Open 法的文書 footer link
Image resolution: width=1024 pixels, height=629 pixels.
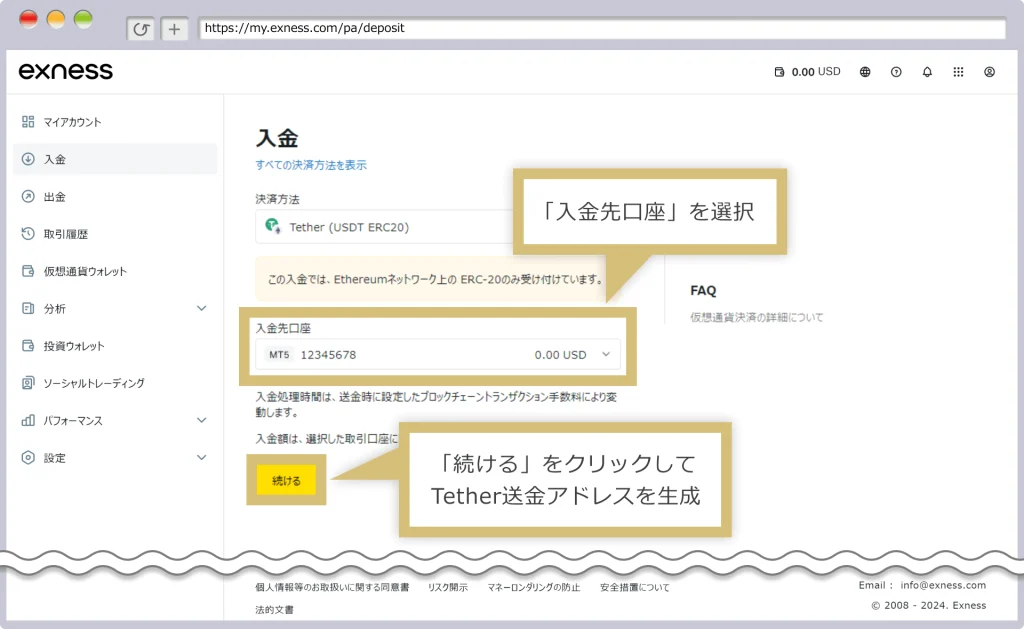pyautogui.click(x=274, y=609)
